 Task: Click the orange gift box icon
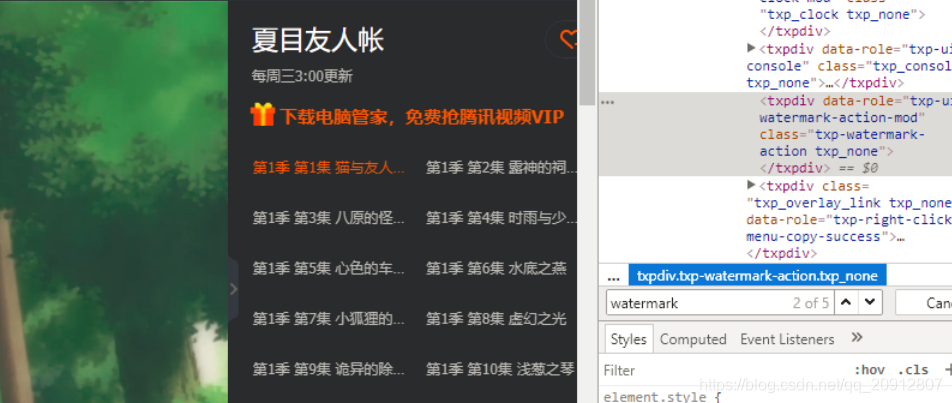tap(263, 115)
